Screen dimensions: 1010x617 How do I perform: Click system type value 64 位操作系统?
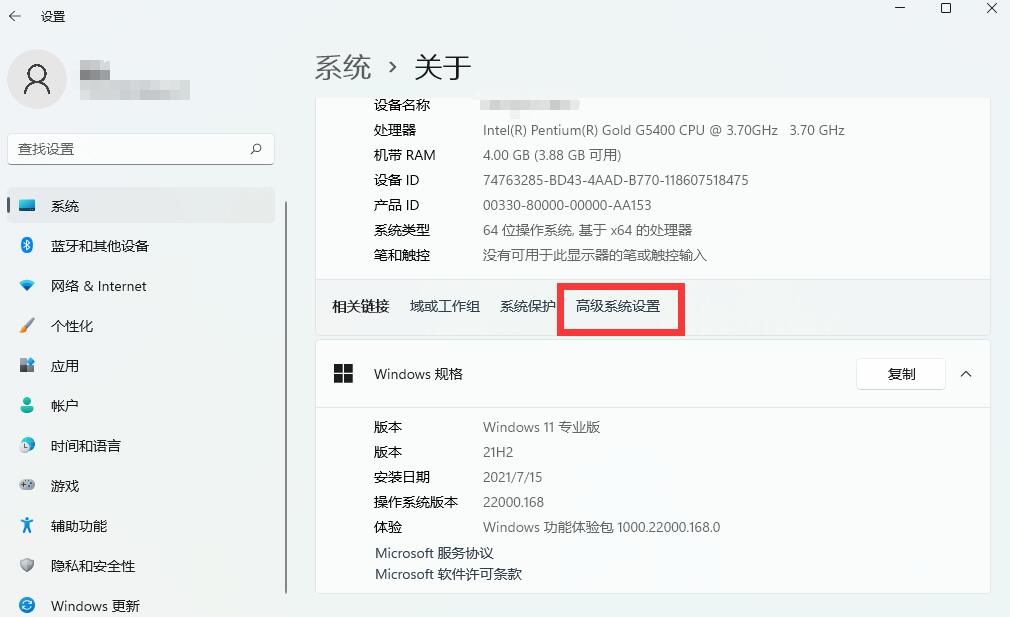[x=587, y=230]
